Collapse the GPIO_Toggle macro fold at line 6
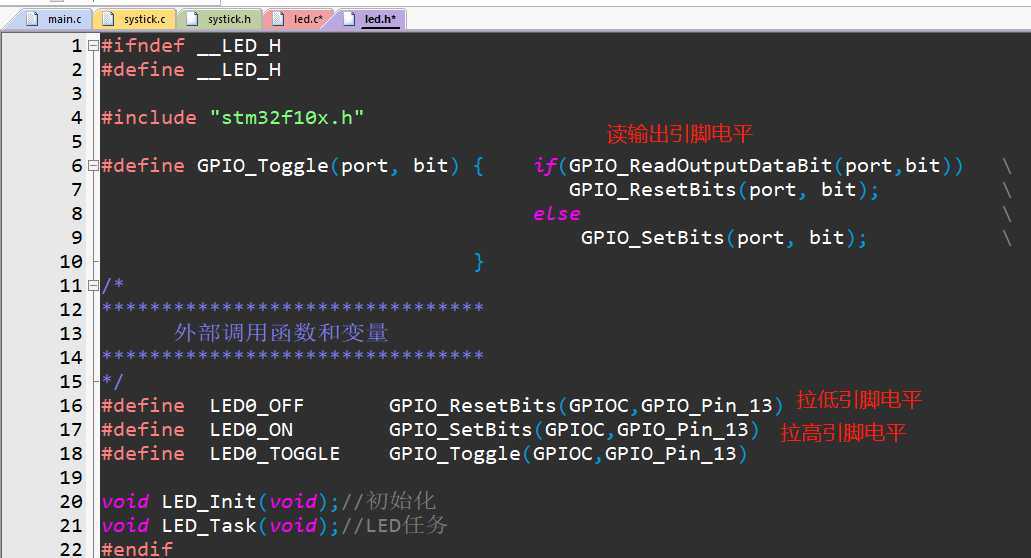This screenshot has width=1031, height=558. click(93, 166)
